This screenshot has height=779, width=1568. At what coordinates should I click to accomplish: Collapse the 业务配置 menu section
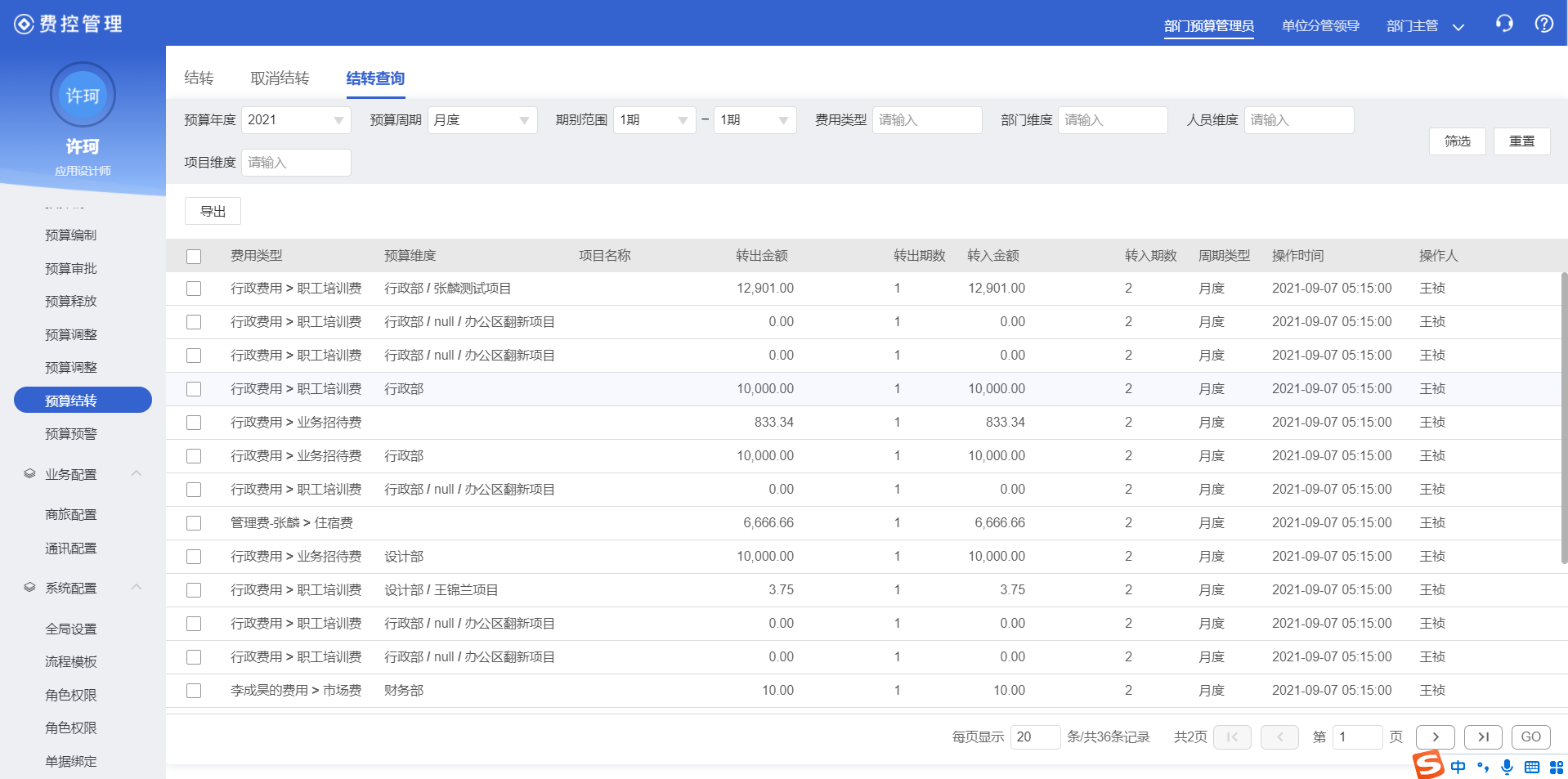click(x=137, y=473)
